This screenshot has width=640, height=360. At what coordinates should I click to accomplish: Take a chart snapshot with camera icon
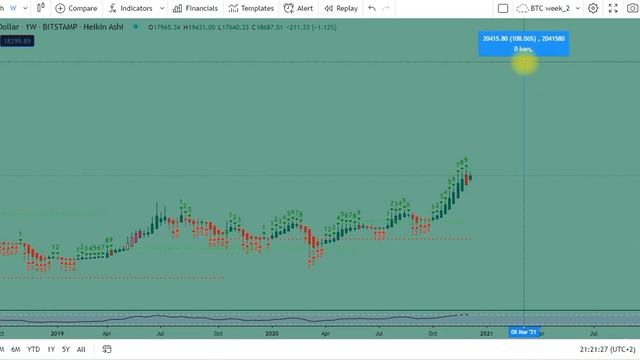pos(633,8)
